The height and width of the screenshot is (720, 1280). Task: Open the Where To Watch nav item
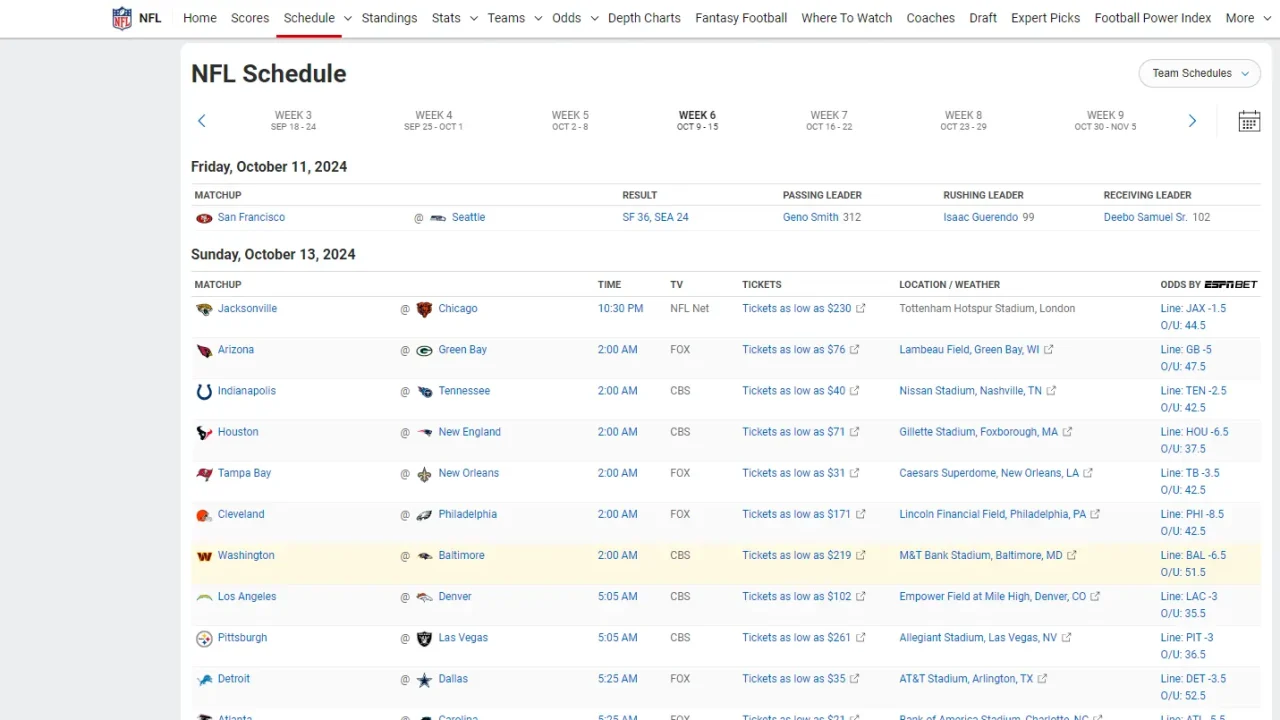tap(846, 18)
